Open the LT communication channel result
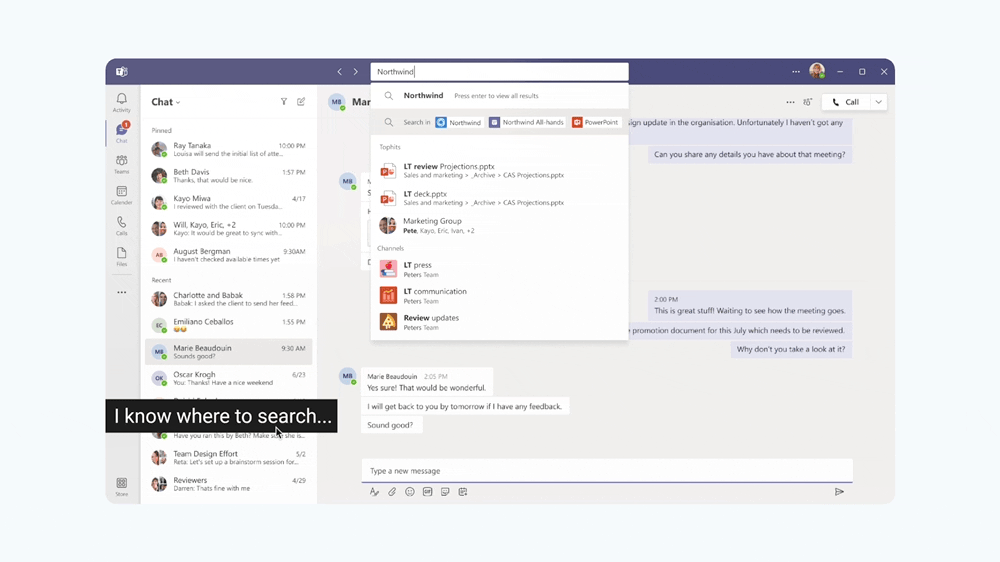The image size is (1000, 562). click(499, 295)
